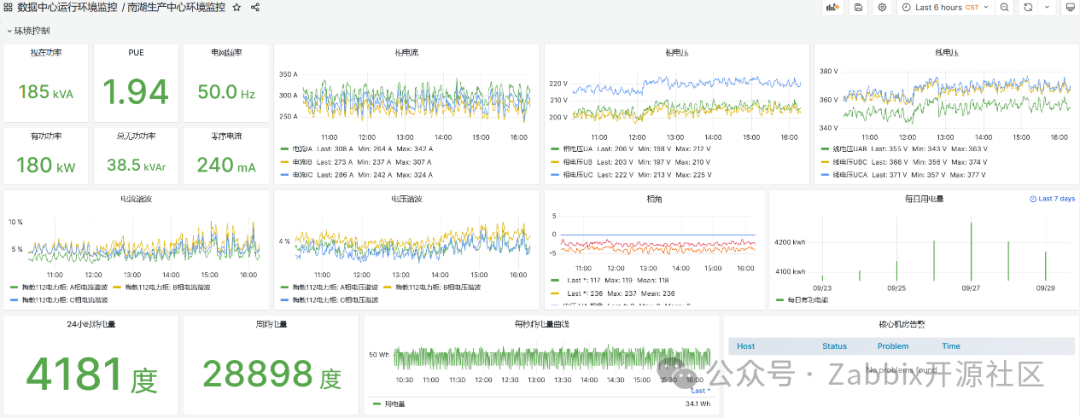This screenshot has width=1080, height=418.
Task: Open the dashboards grid icon in the breadcrumb
Action: (8, 7)
